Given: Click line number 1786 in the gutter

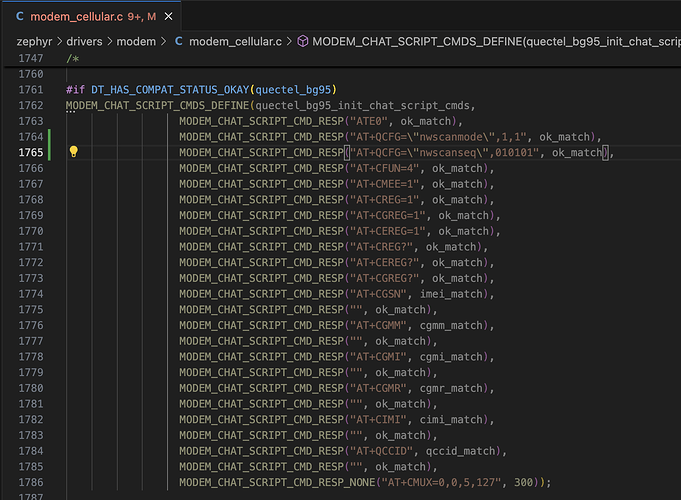Looking at the screenshot, I should pos(30,482).
